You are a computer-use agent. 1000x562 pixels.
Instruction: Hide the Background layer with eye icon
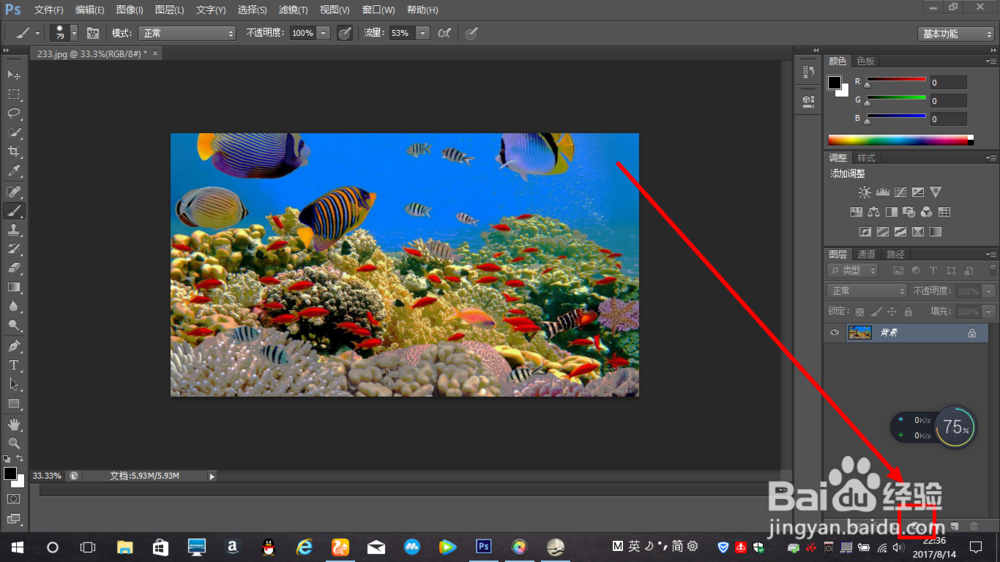pyautogui.click(x=834, y=332)
